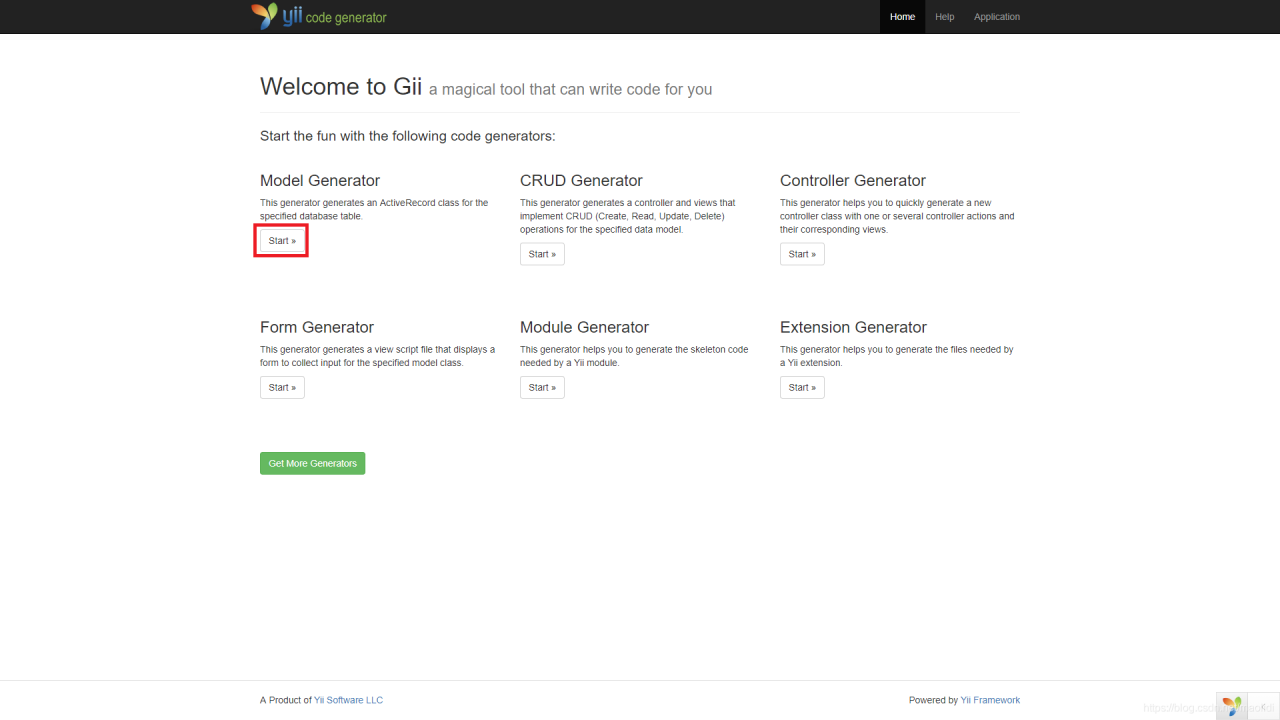The width and height of the screenshot is (1280, 720).
Task: Start the CRUD Generator
Action: click(x=542, y=254)
